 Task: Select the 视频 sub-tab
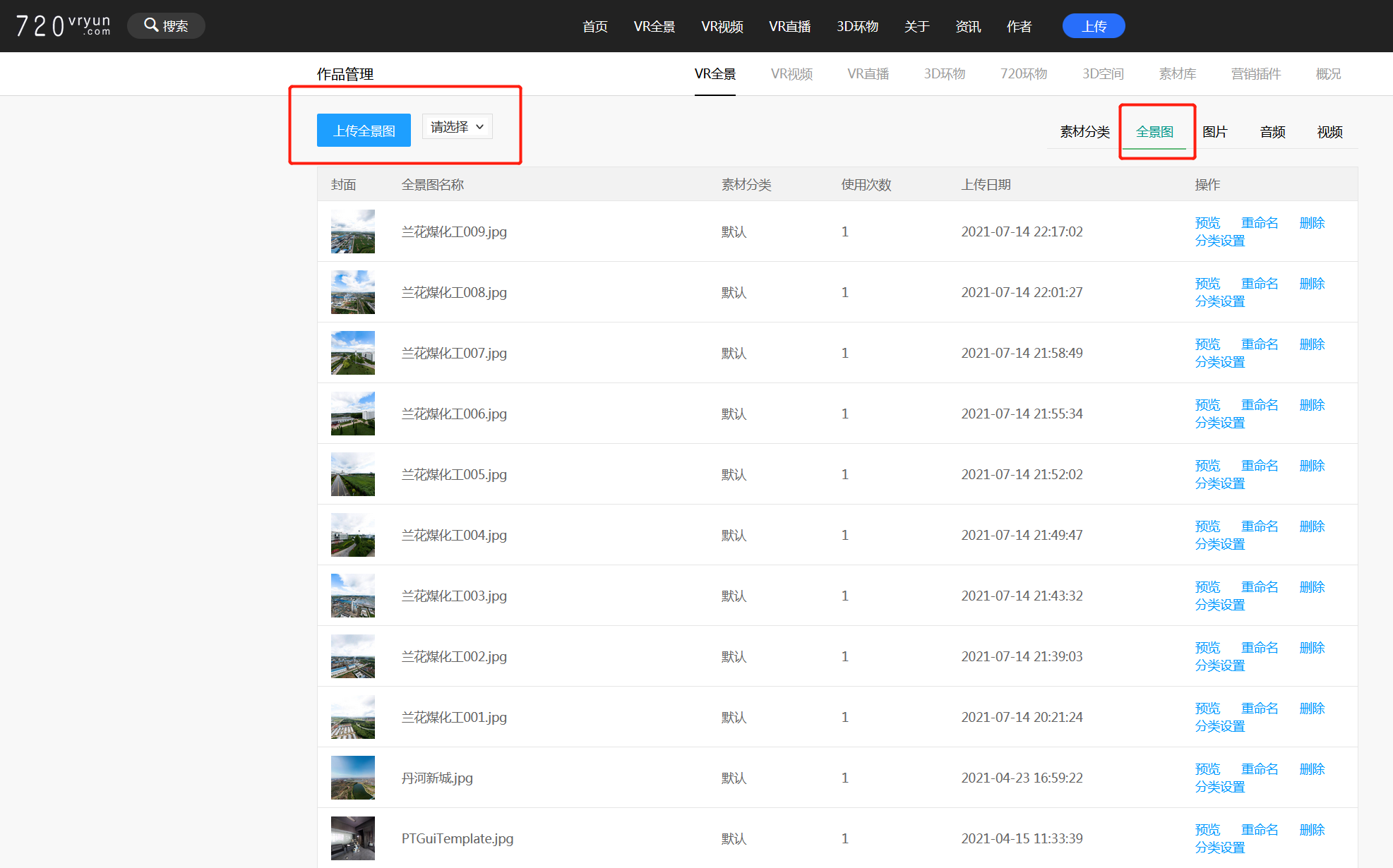1330,132
